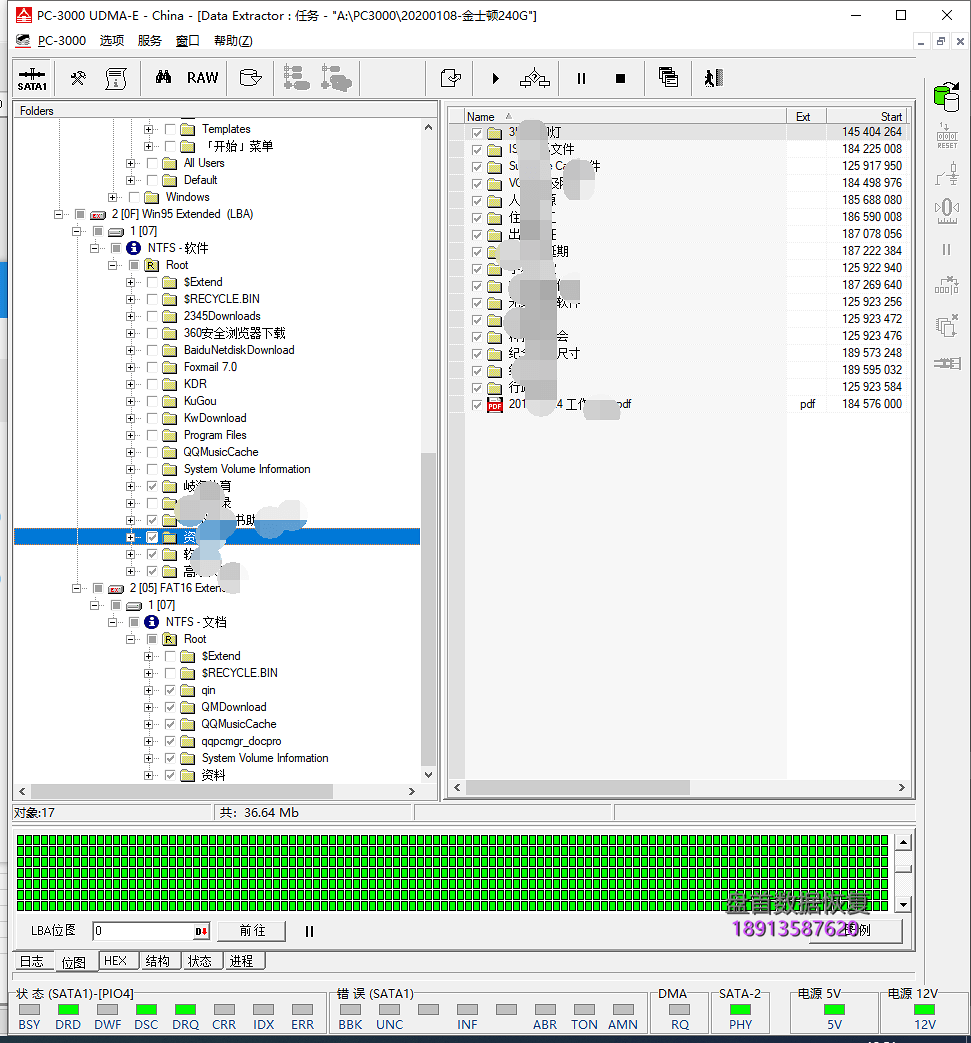The image size is (971, 1043).
Task: Expand the Foxmail 7.0 tree node
Action: (x=131, y=367)
